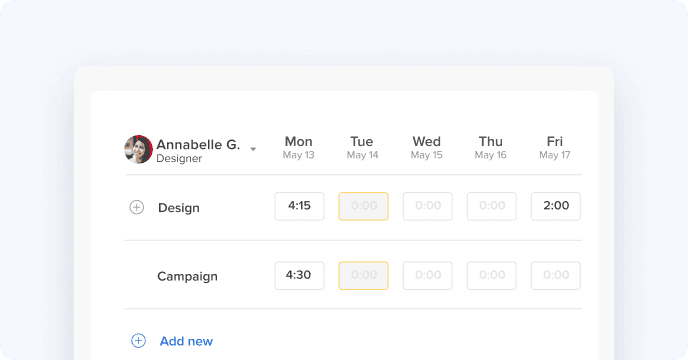
Task: Click the Annabelle G. name text
Action: (198, 144)
